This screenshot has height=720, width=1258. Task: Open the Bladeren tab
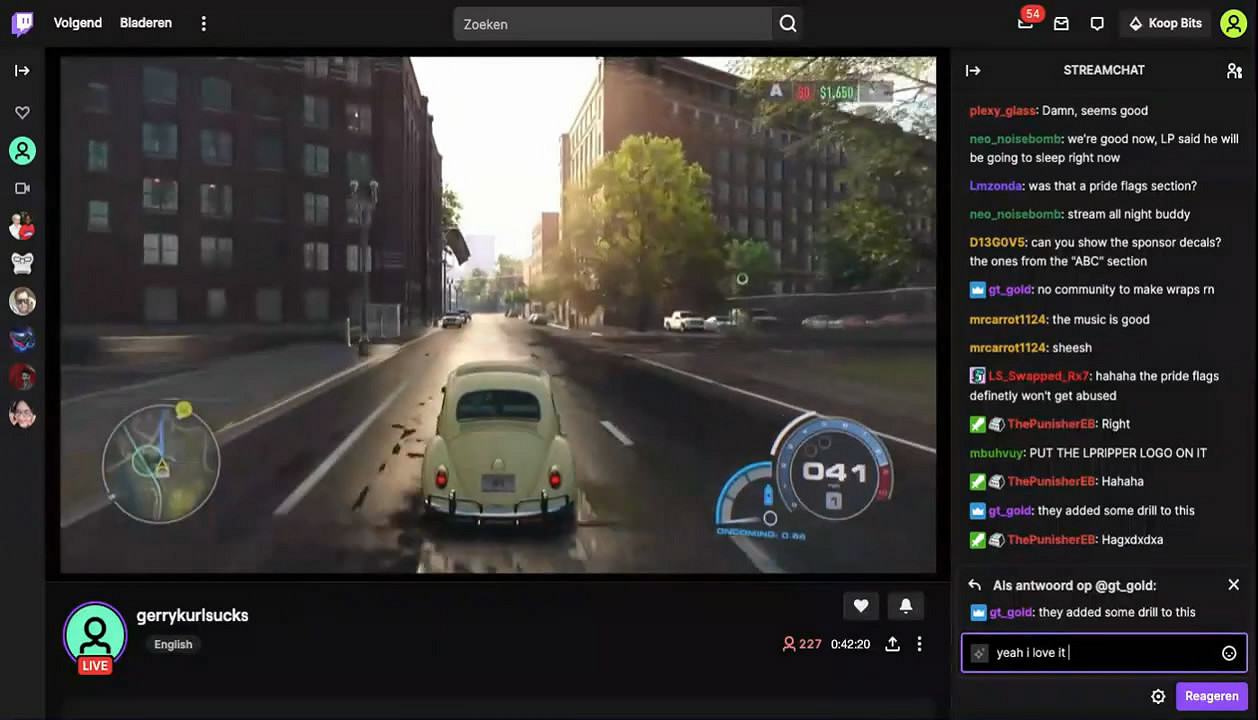(146, 23)
